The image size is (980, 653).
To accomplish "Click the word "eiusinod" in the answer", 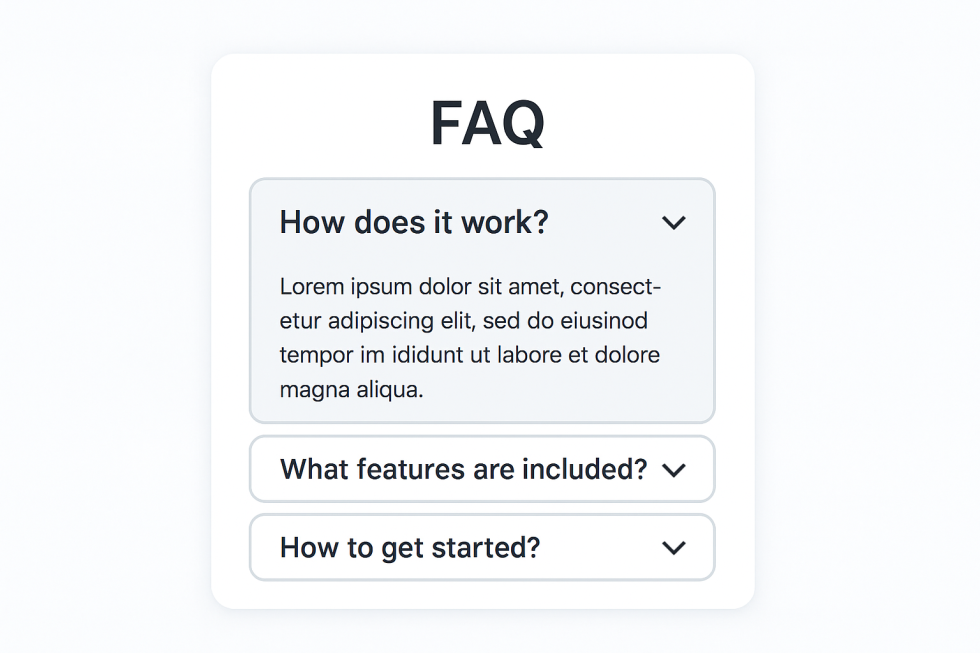I will 603,321.
